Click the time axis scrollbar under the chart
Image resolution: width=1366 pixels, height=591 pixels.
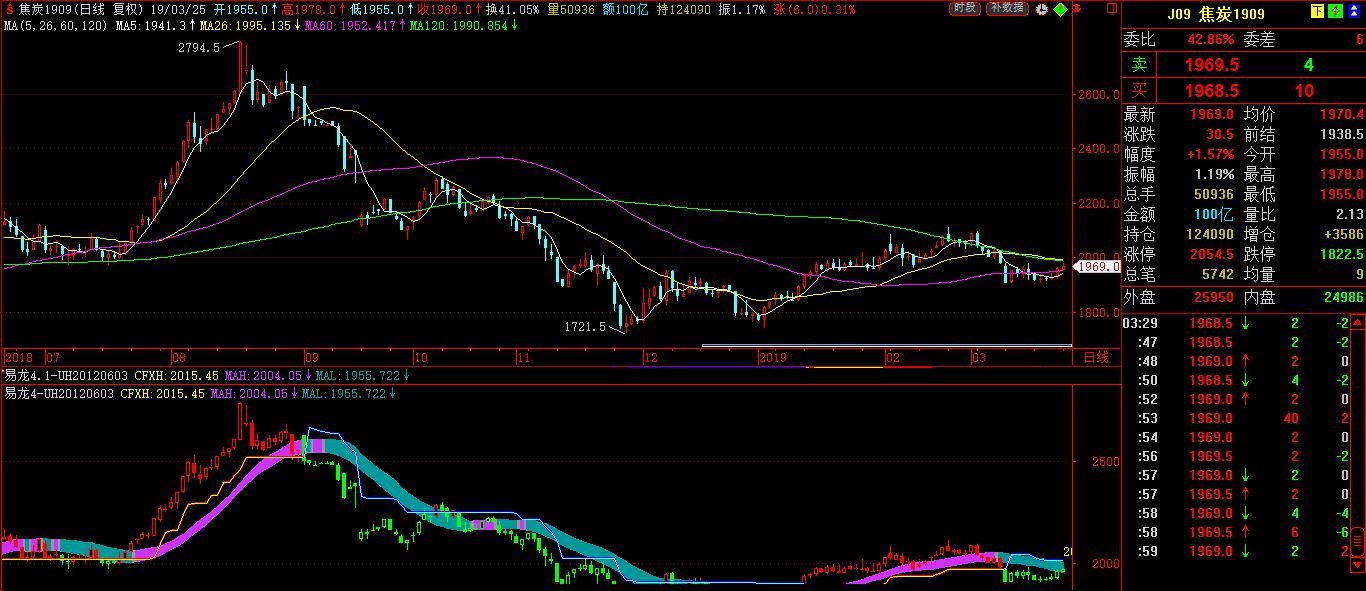[x=887, y=346]
